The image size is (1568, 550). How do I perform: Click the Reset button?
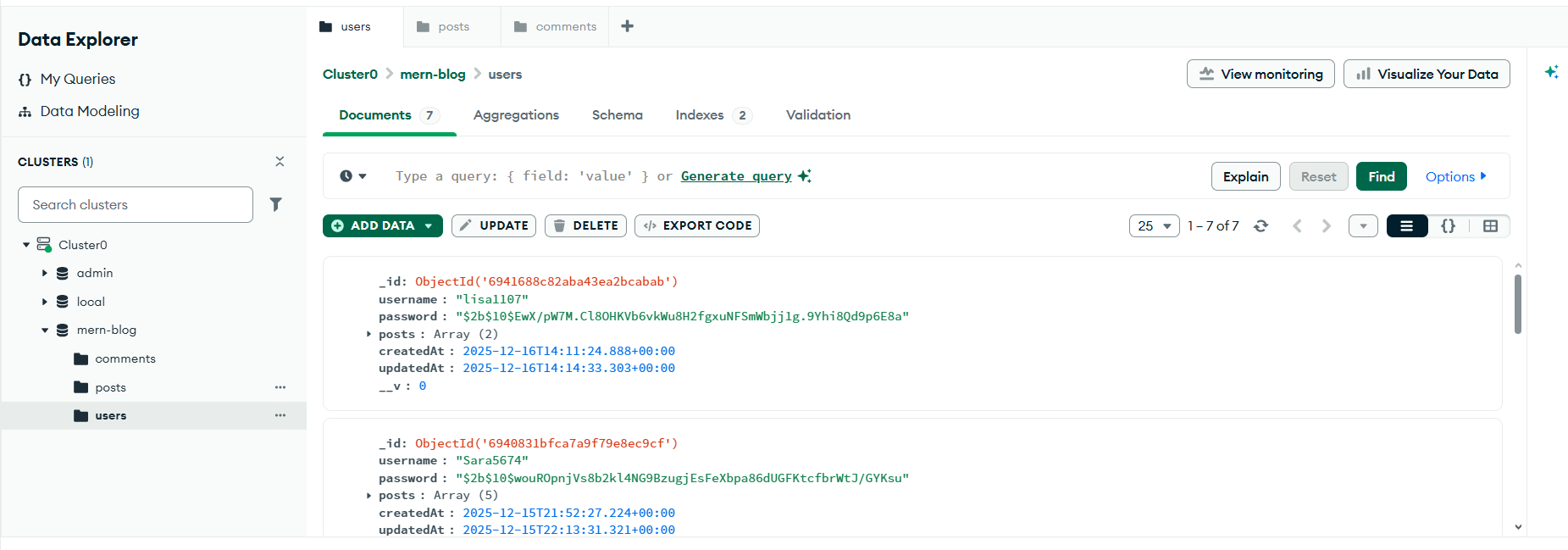(1318, 176)
